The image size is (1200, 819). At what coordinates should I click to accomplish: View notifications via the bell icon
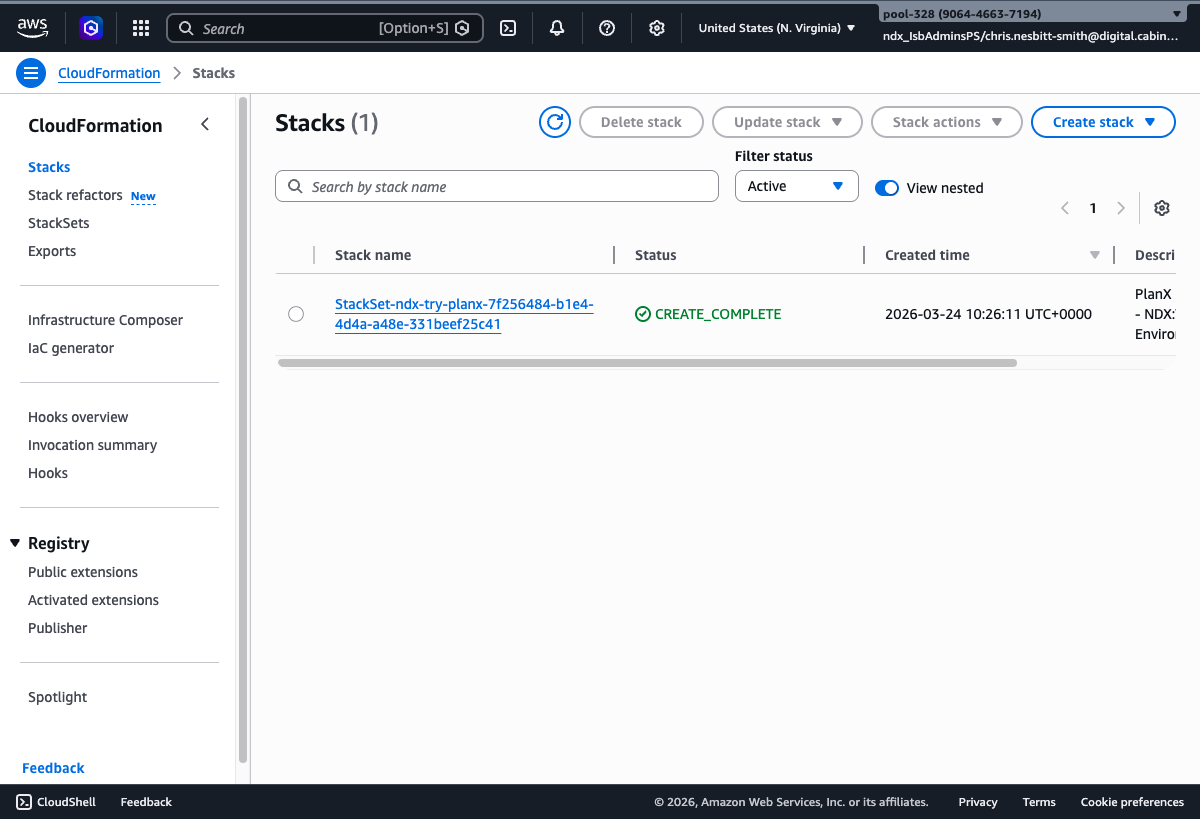point(557,28)
